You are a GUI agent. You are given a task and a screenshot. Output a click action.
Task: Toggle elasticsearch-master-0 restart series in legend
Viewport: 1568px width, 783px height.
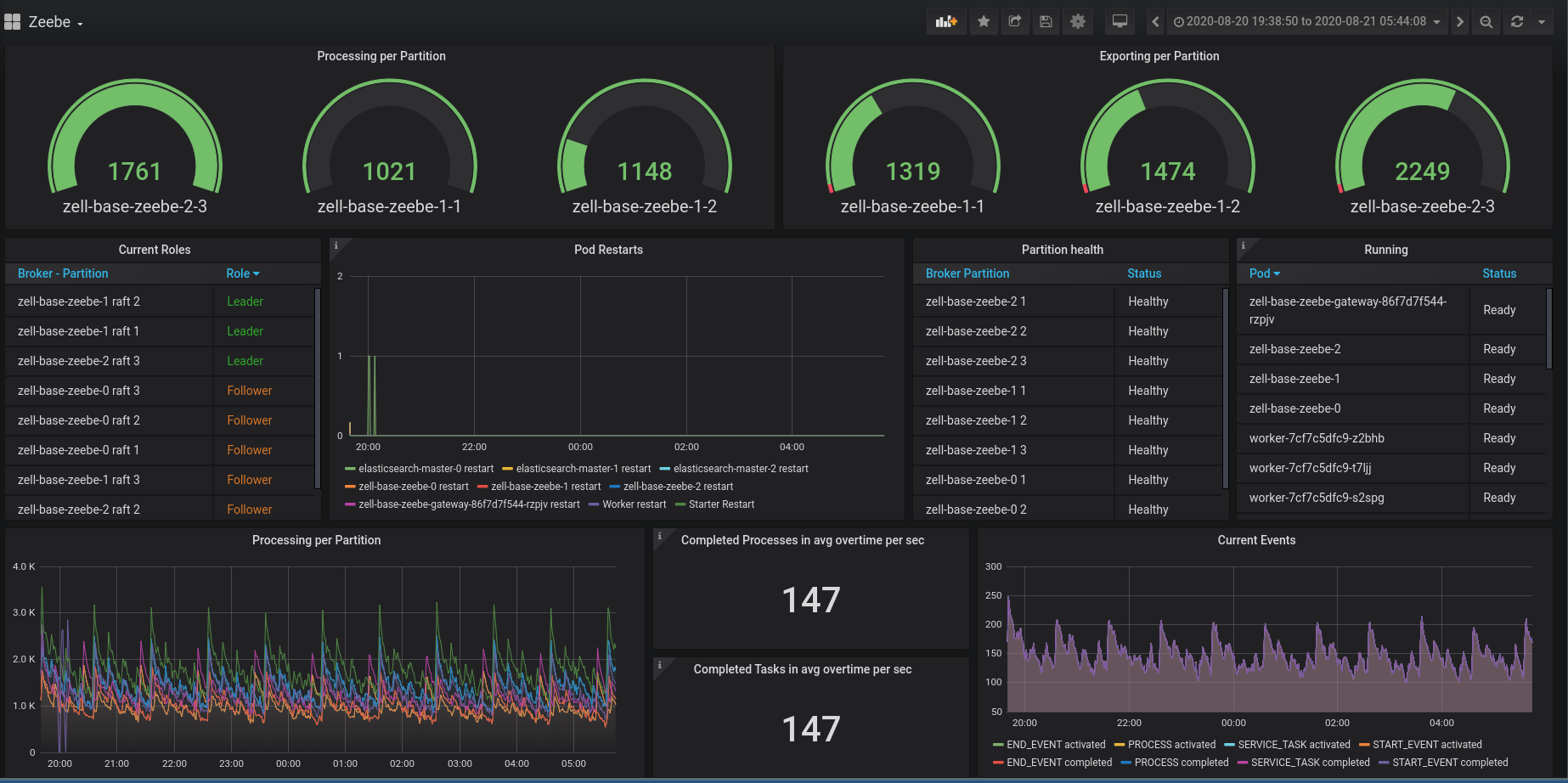click(x=426, y=469)
